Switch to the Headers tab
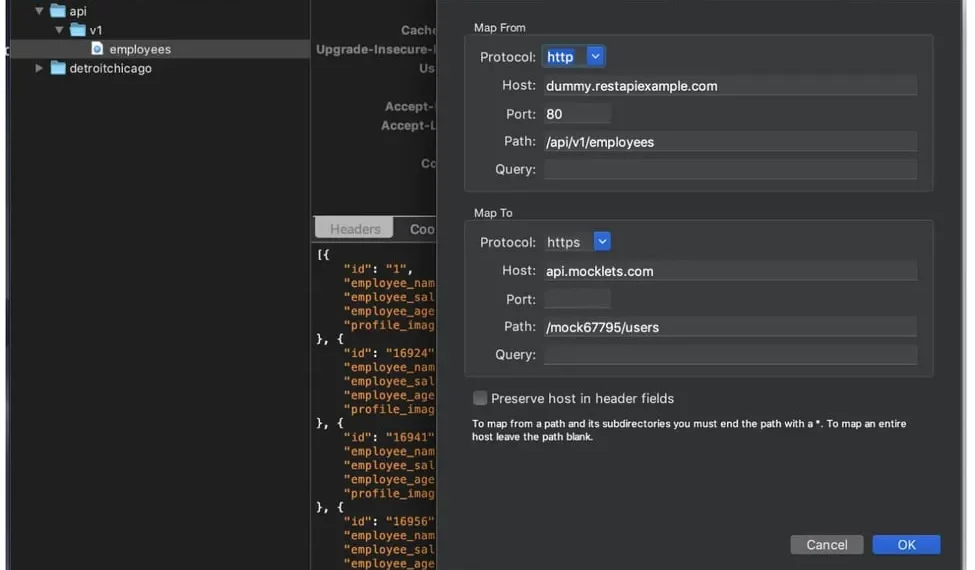 pyautogui.click(x=354, y=228)
